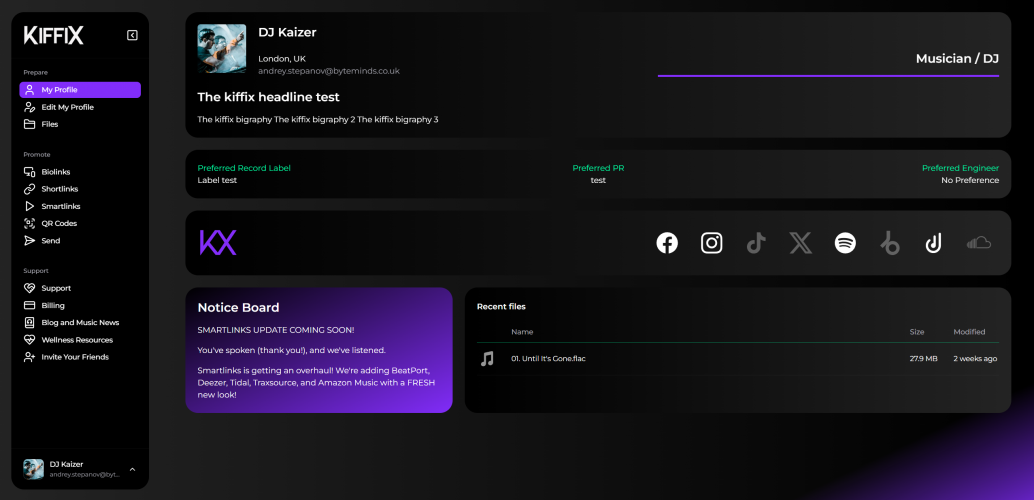Click the greyed-out SoundCloud cloud icon

[x=979, y=243]
